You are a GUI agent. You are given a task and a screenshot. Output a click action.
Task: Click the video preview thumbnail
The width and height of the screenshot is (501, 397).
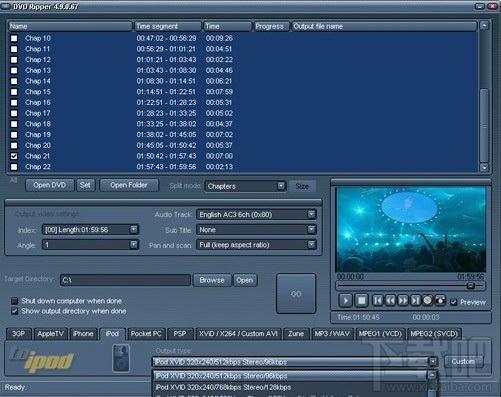point(411,229)
